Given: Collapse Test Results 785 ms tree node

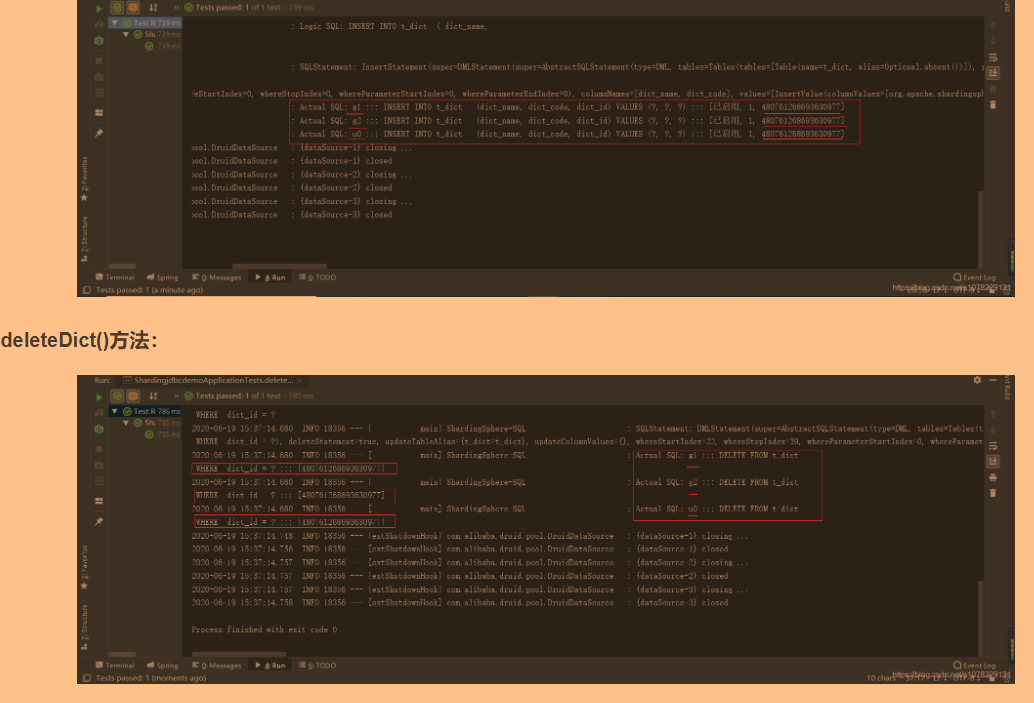Looking at the screenshot, I should pos(114,412).
